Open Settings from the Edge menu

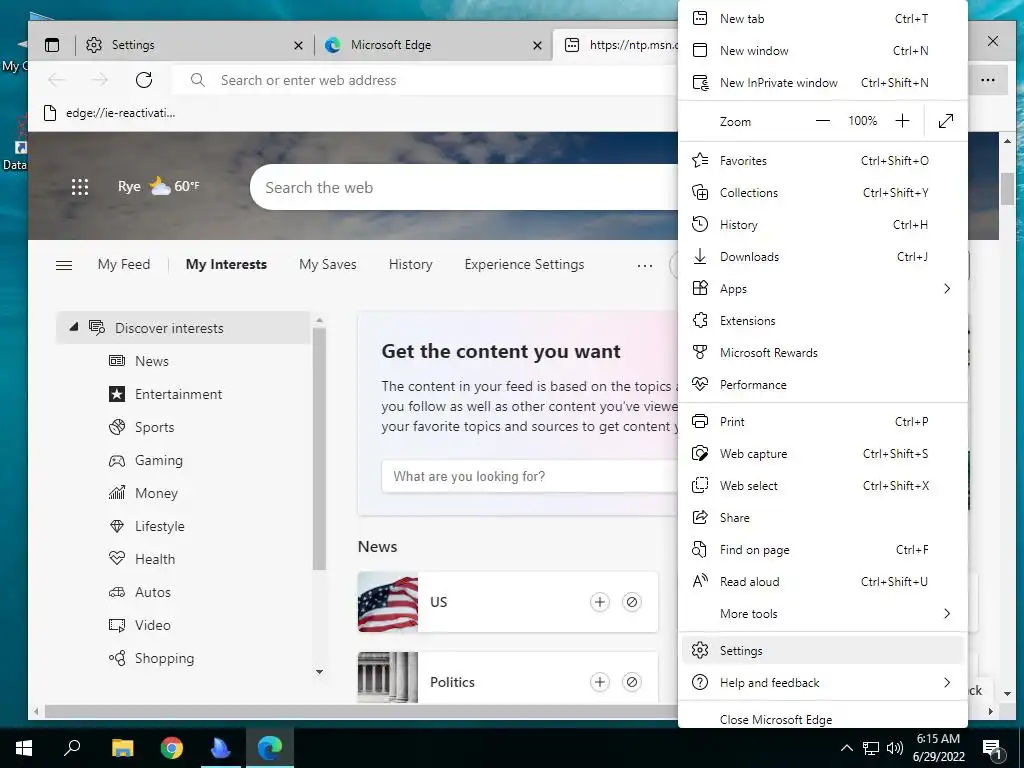tap(823, 650)
